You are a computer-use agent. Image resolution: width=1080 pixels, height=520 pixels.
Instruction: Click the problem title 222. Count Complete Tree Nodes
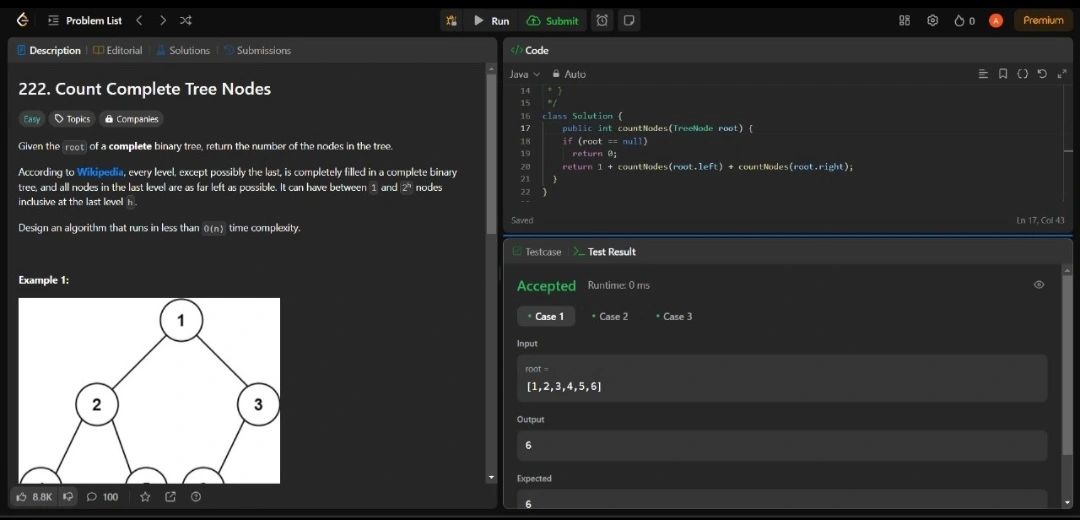click(x=145, y=89)
